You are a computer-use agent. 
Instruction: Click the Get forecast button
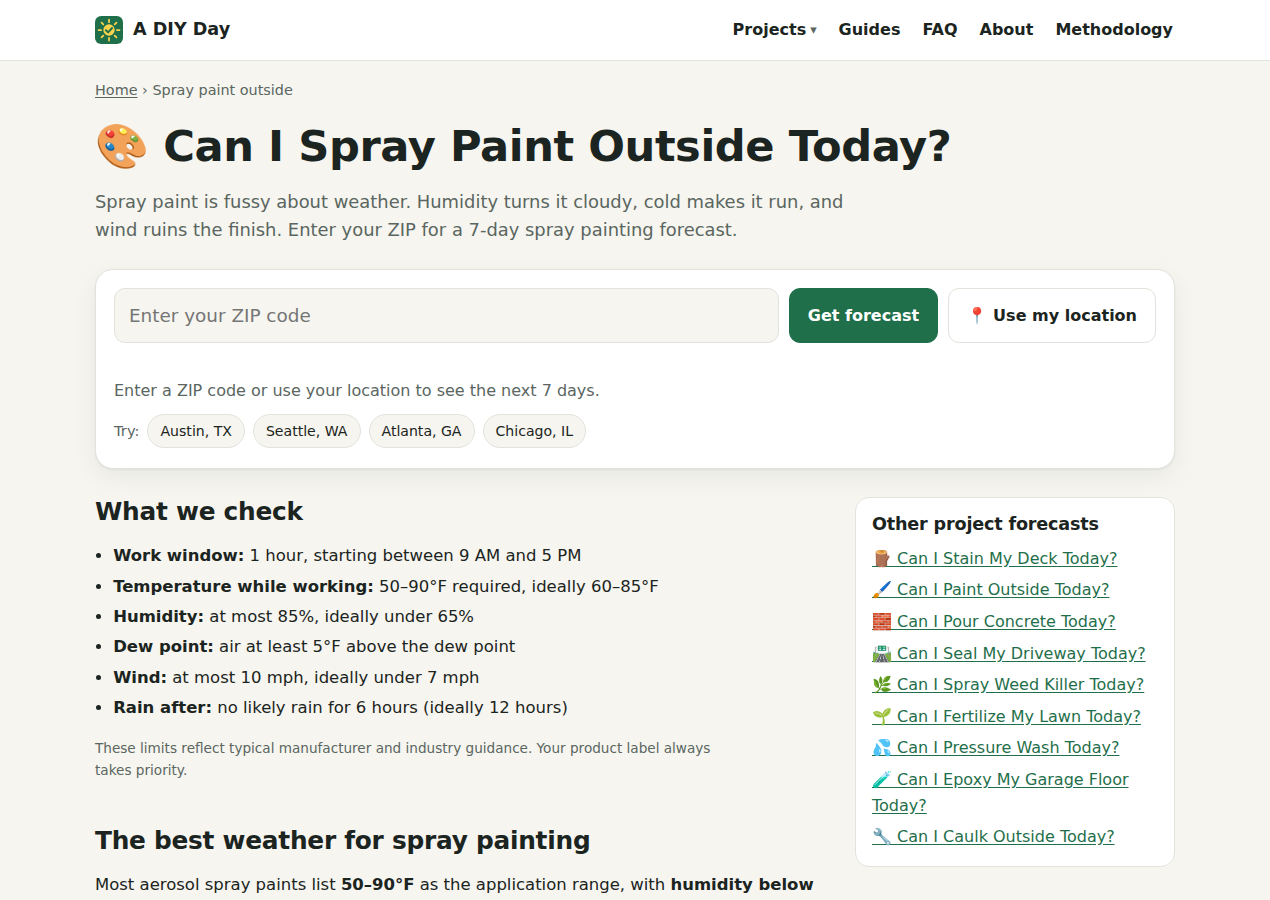click(863, 316)
